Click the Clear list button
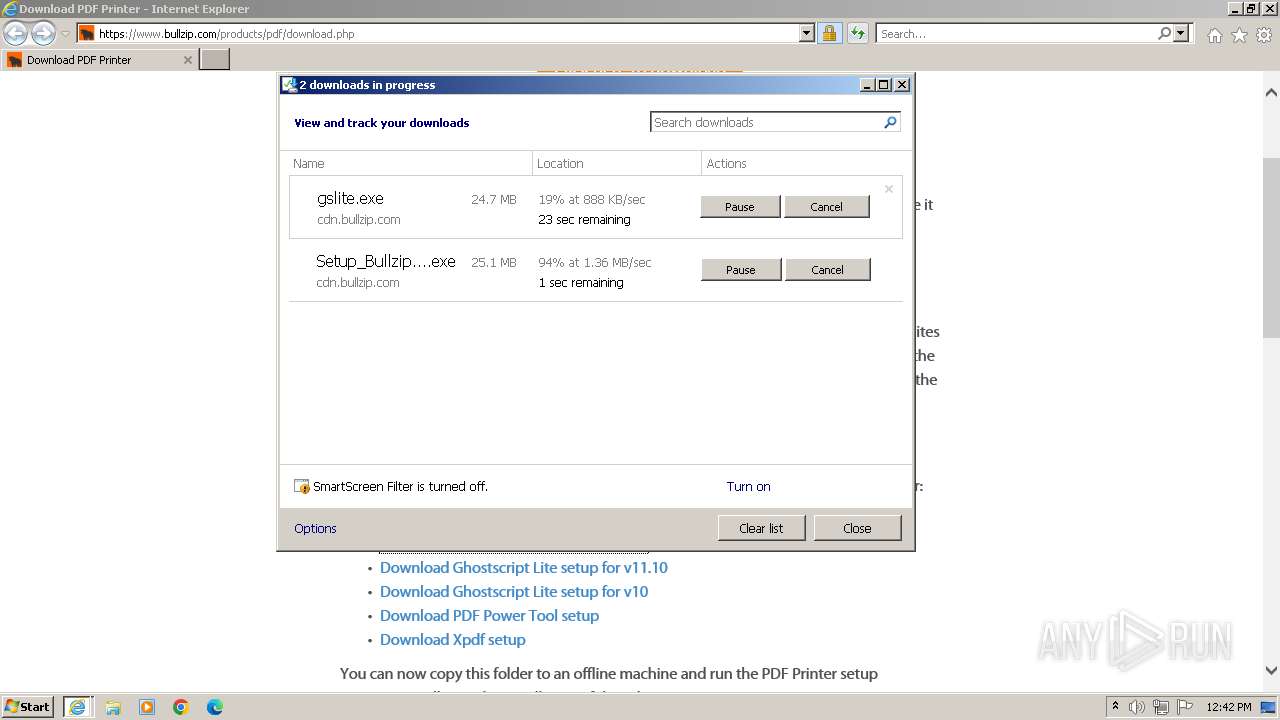 coord(761,528)
